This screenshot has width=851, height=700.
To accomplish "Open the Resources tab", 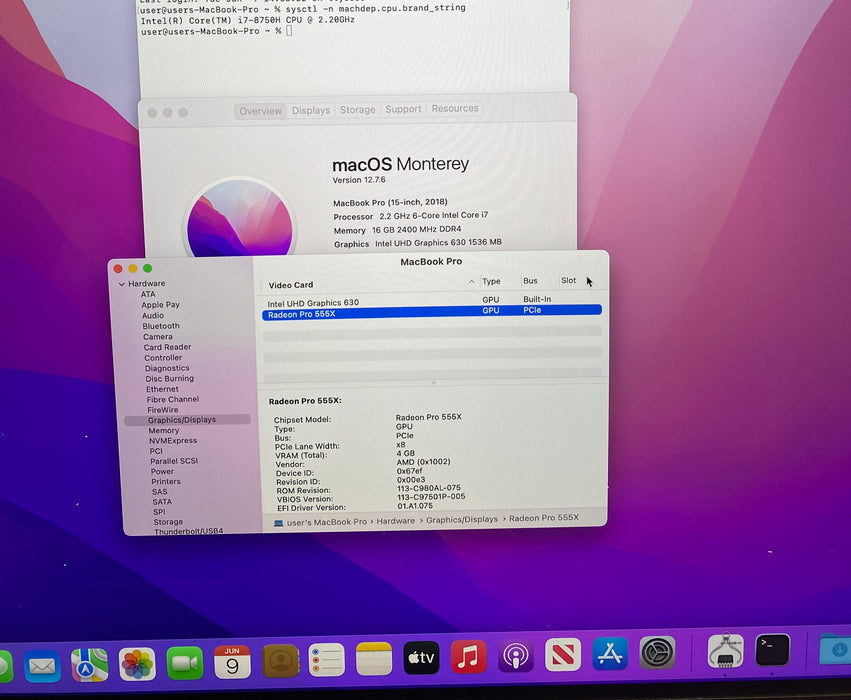I will pyautogui.click(x=455, y=109).
